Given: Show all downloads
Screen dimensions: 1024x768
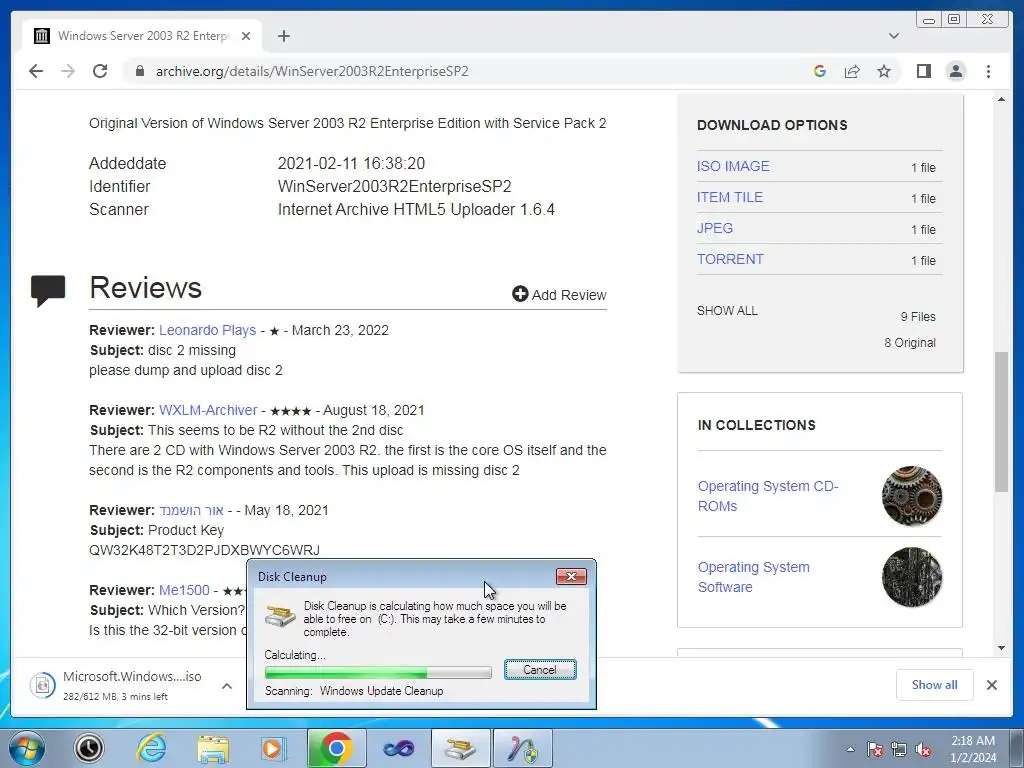Looking at the screenshot, I should (x=935, y=684).
